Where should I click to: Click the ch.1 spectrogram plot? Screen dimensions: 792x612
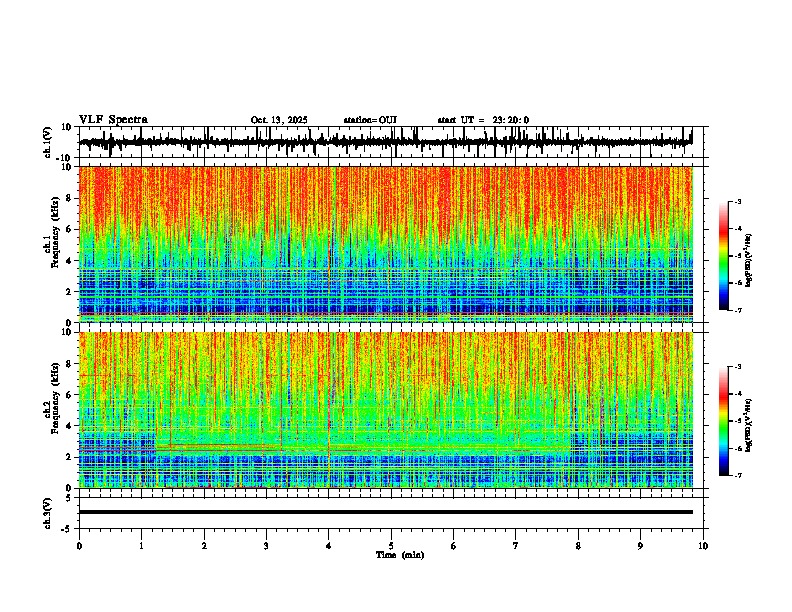(x=385, y=244)
